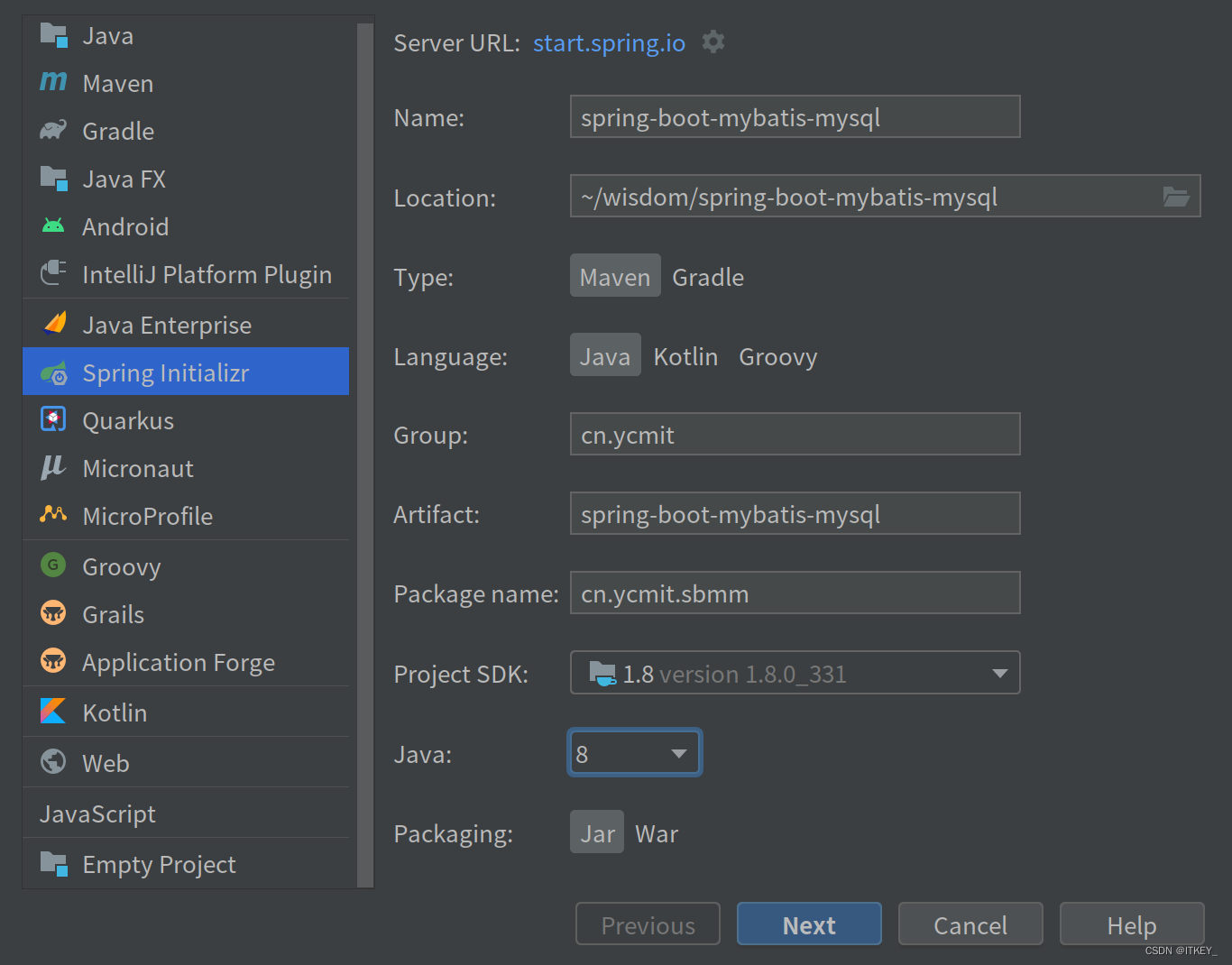Click the Groovy green G icon
This screenshot has height=965, width=1232.
(53, 565)
